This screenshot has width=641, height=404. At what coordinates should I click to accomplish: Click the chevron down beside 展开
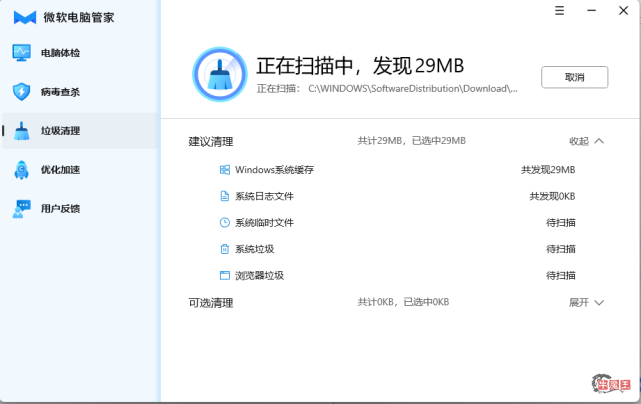(599, 303)
